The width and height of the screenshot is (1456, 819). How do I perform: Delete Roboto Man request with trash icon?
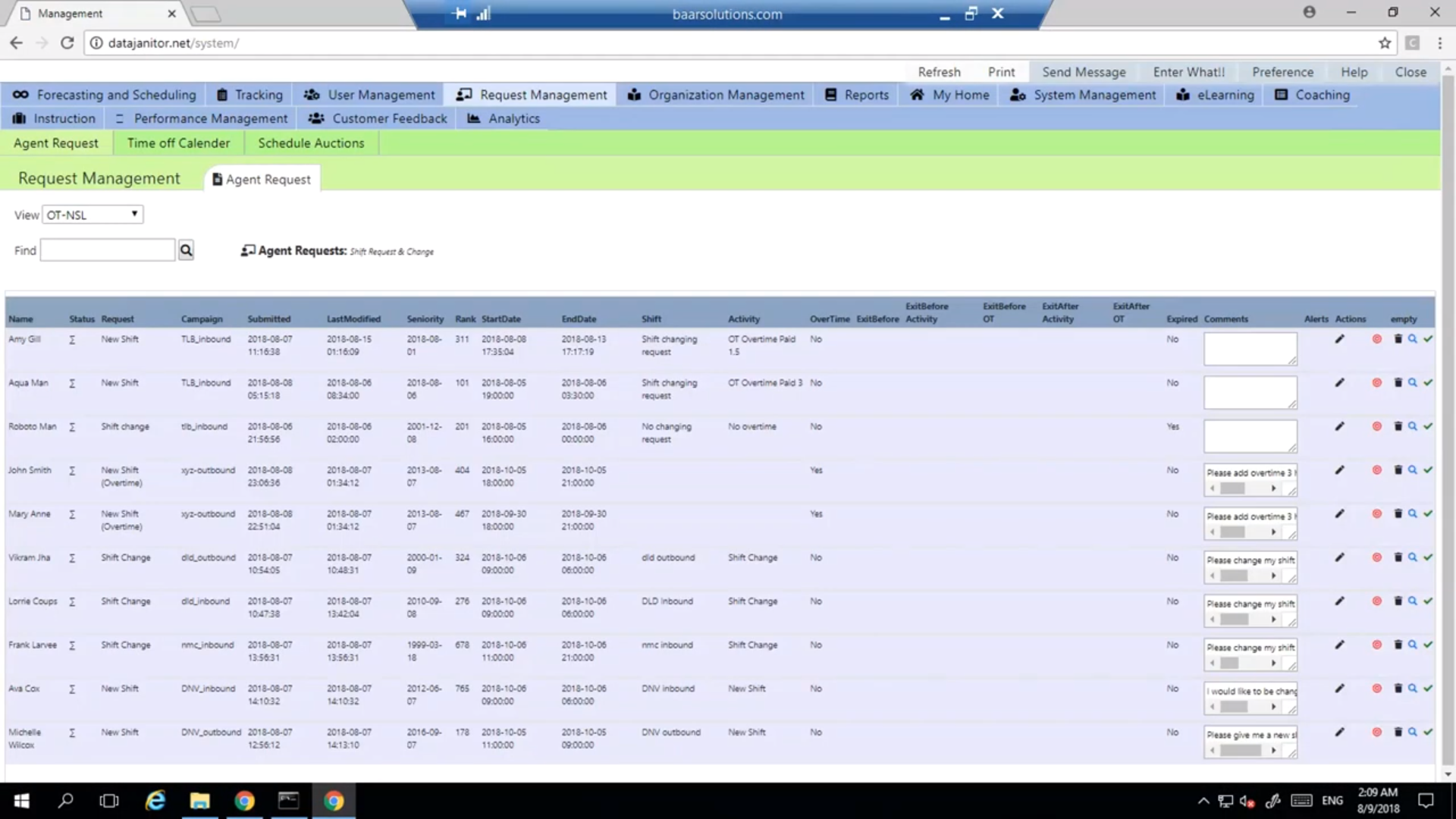1398,426
